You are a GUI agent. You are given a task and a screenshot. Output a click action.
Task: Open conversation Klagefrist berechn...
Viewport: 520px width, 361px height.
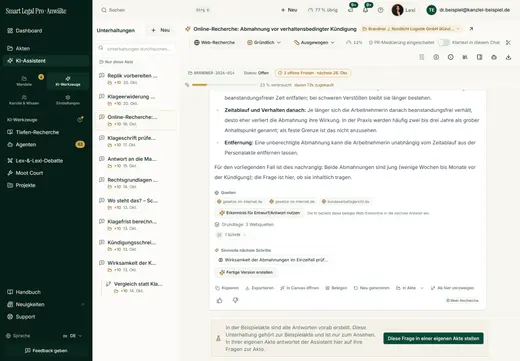click(136, 225)
